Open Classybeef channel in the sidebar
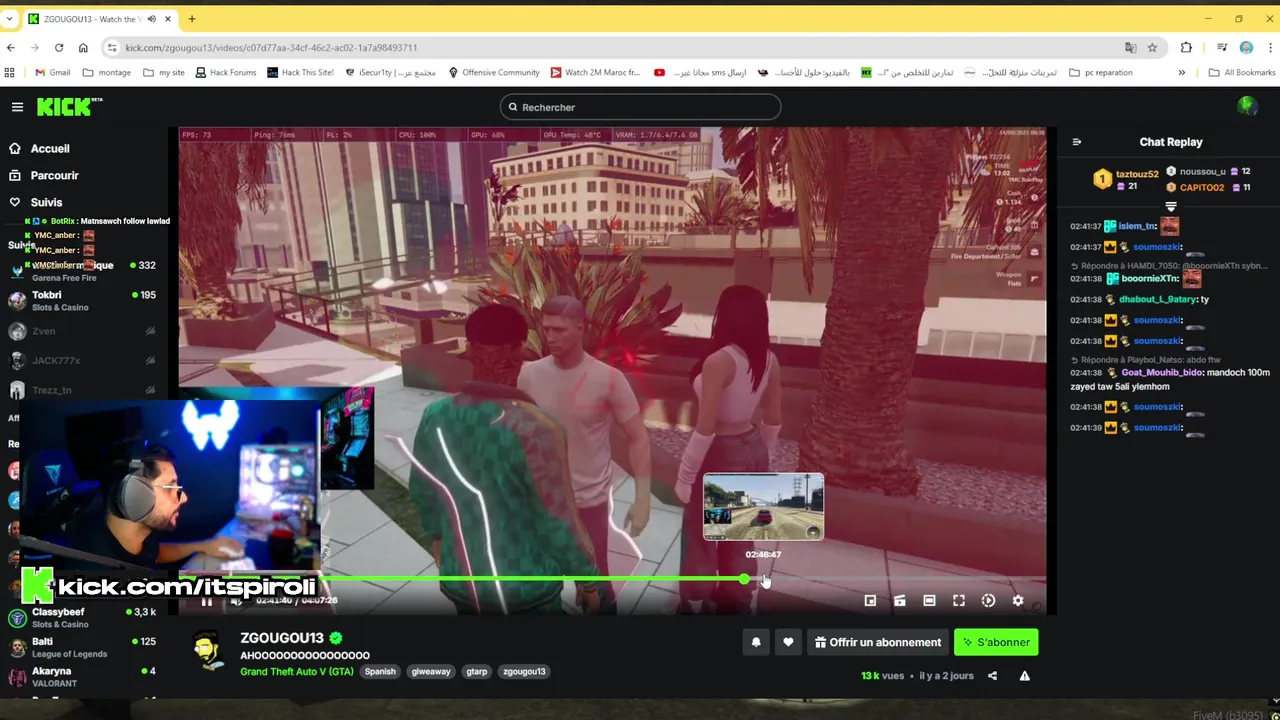 [84, 617]
